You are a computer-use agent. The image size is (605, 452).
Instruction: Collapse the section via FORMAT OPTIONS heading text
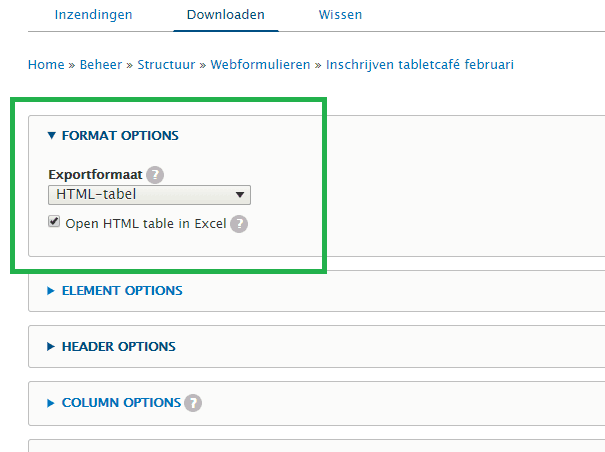point(120,135)
